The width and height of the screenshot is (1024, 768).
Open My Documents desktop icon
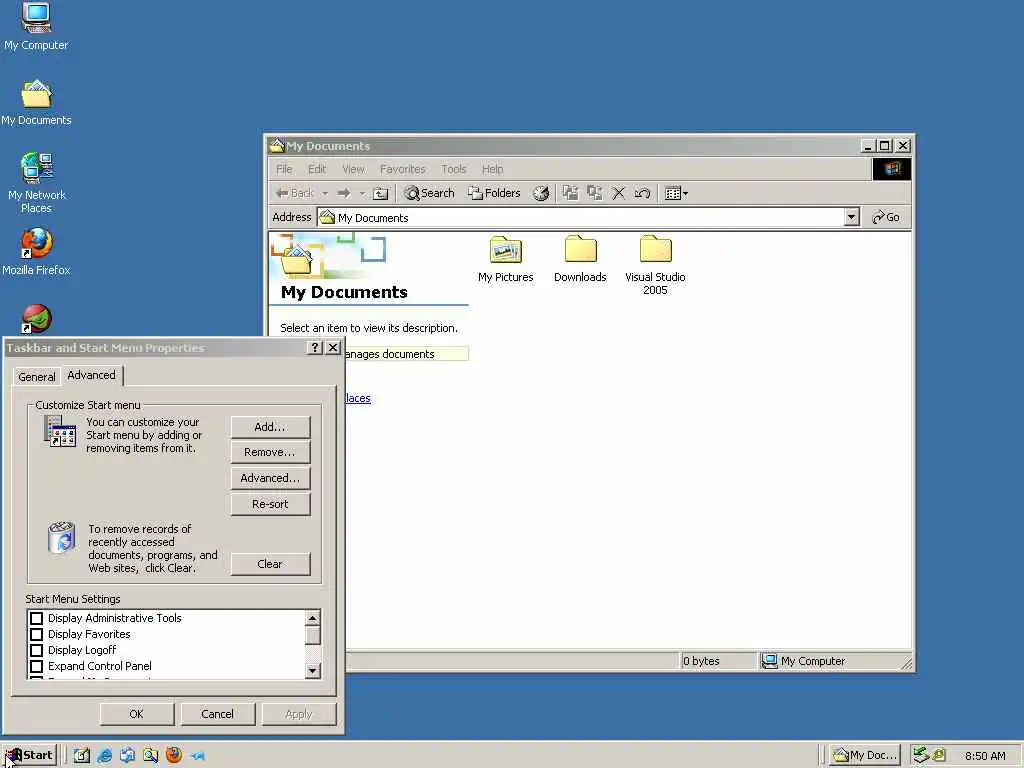click(36, 103)
